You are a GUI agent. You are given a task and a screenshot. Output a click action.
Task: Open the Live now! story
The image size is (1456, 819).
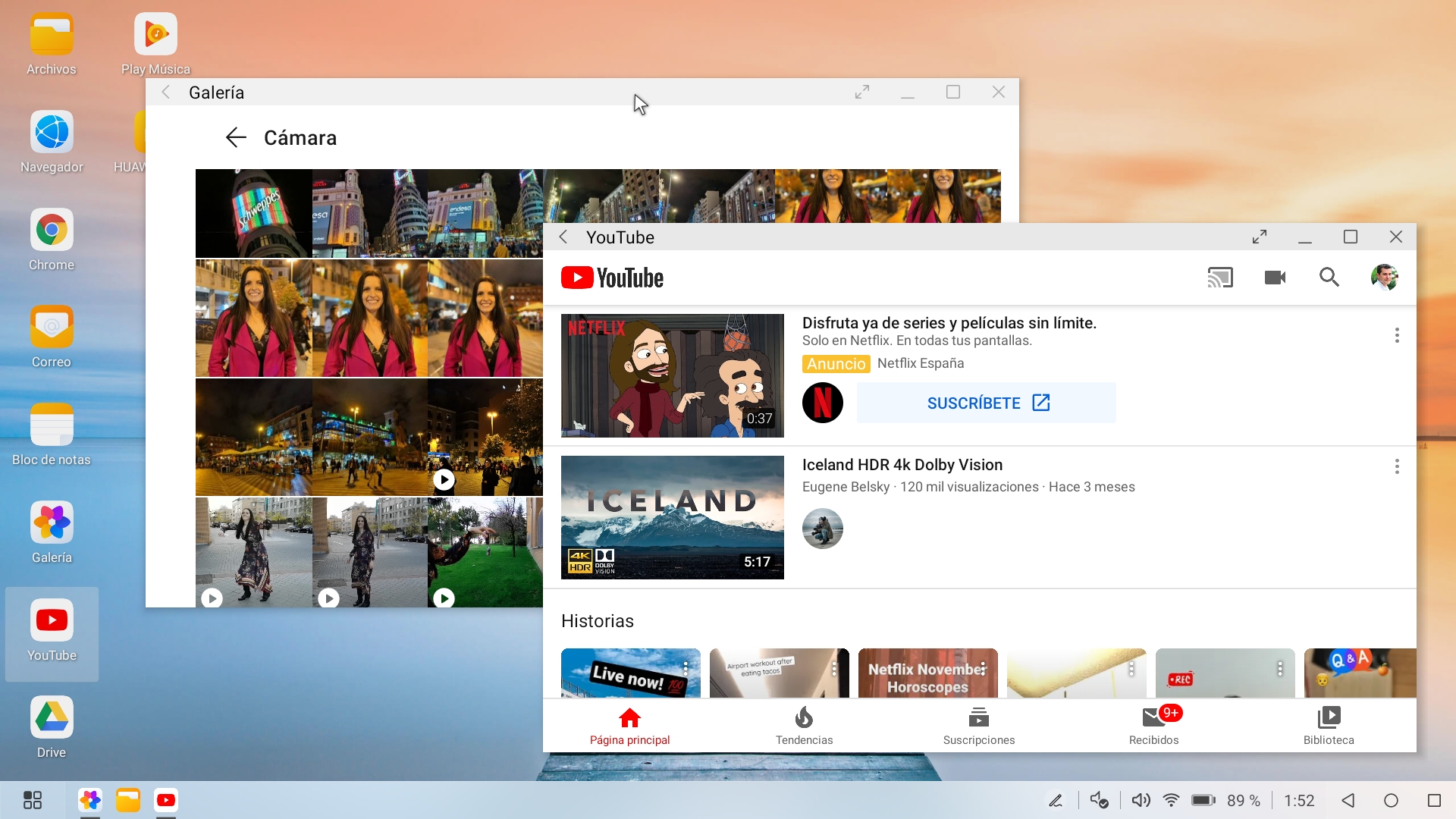pos(631,673)
